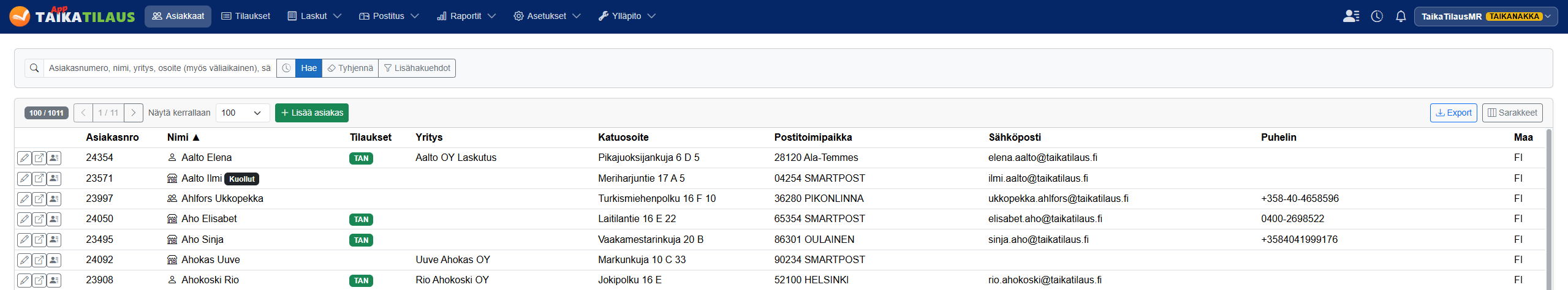Focus the customer search input field
Image resolution: width=1568 pixels, height=290 pixels.
tap(159, 68)
